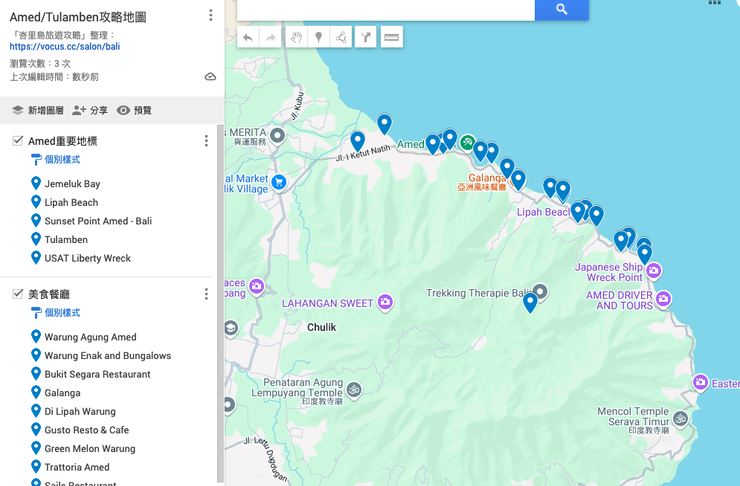Image resolution: width=740 pixels, height=486 pixels.
Task: Open 美食餐廳 layer options menu
Action: [x=206, y=294]
